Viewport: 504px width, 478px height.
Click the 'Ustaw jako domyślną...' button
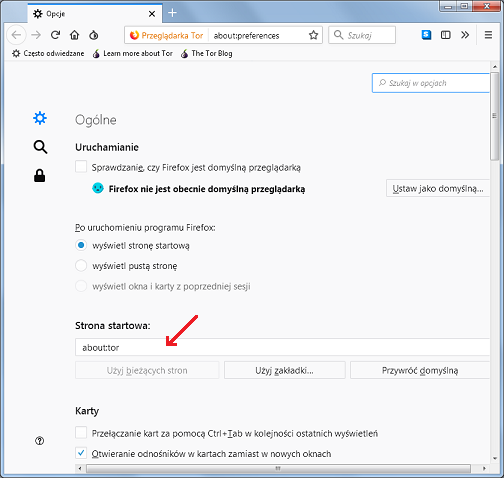[x=438, y=188]
